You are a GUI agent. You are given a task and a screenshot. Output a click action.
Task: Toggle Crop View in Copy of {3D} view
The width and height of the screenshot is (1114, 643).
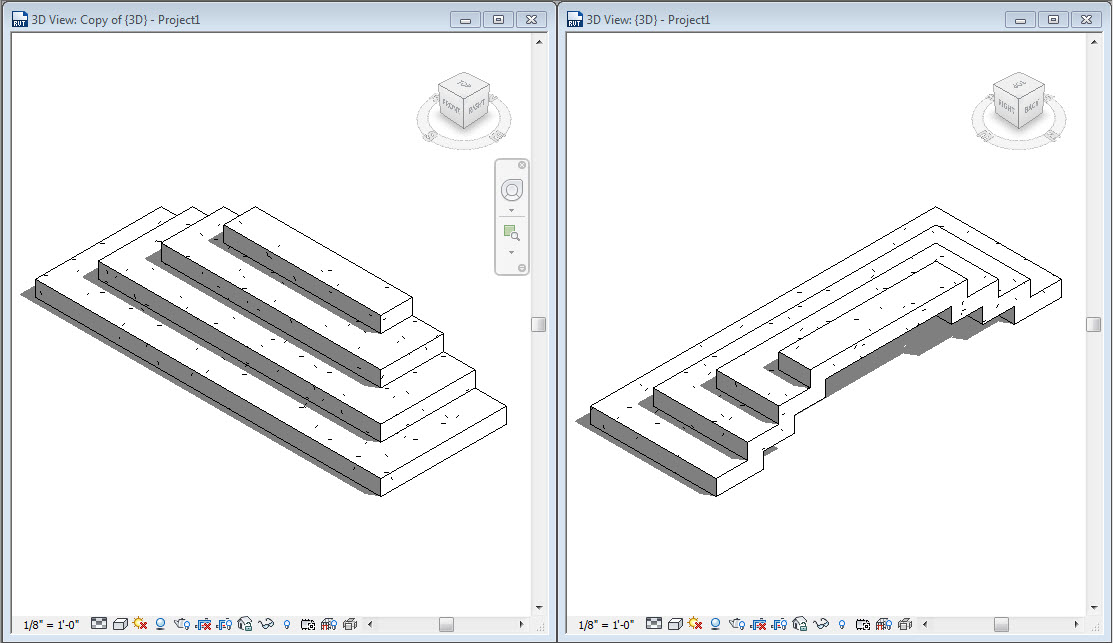click(x=203, y=624)
